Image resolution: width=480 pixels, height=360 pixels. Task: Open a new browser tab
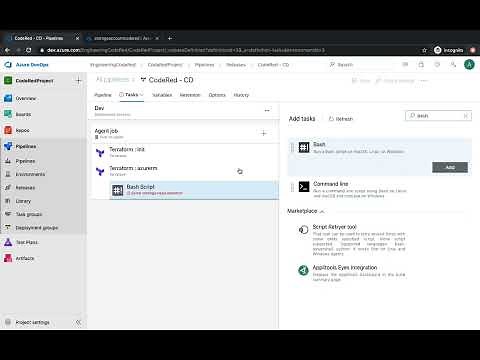click(170, 38)
